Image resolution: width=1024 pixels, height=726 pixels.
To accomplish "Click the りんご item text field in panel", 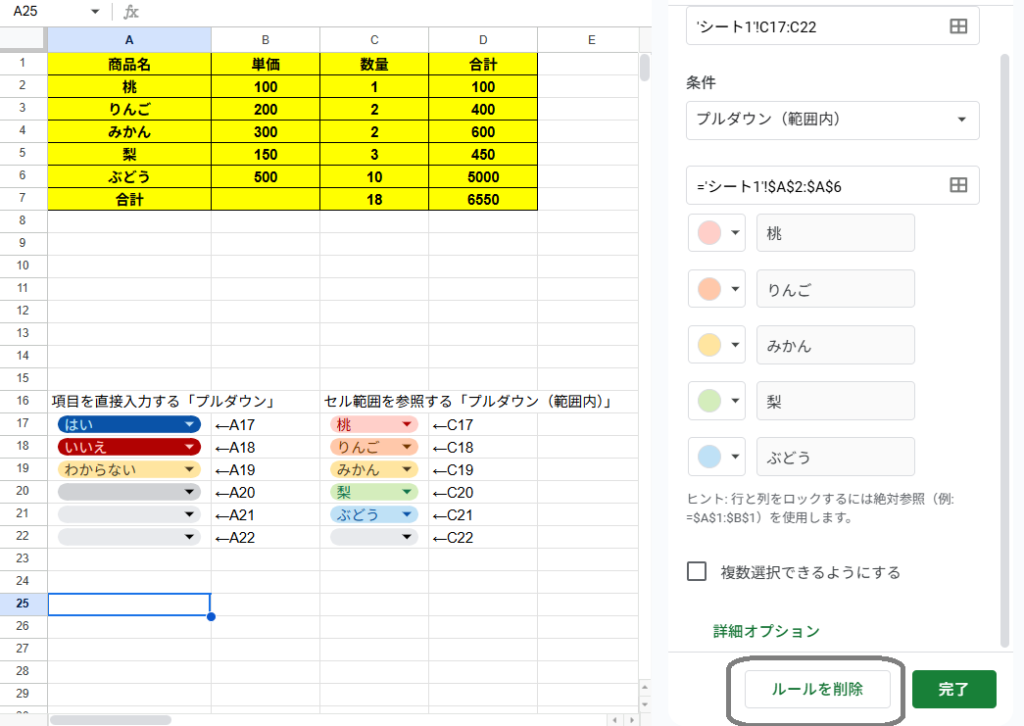I will coord(835,289).
